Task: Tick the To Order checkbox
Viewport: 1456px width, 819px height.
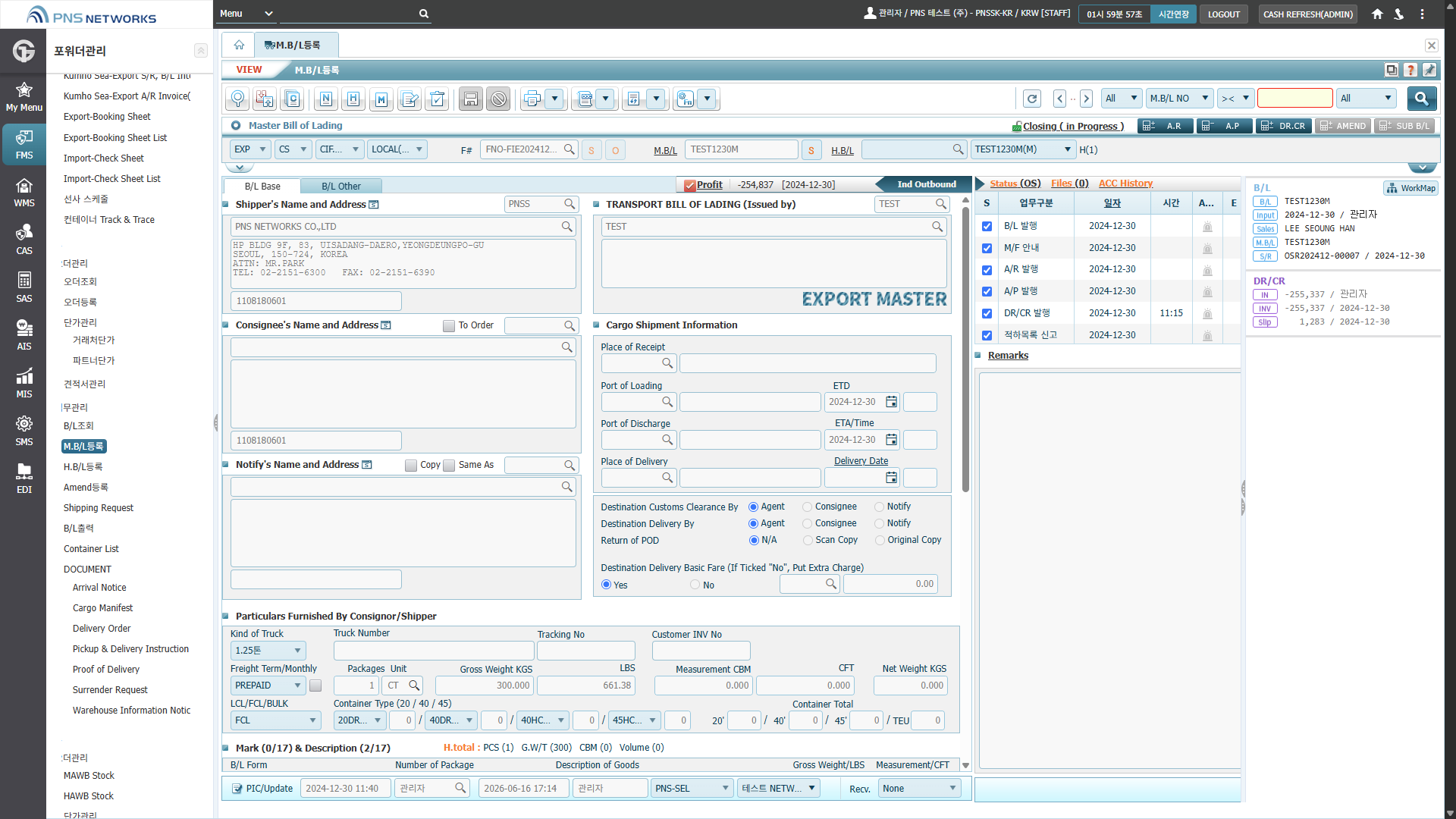Action: tap(449, 326)
